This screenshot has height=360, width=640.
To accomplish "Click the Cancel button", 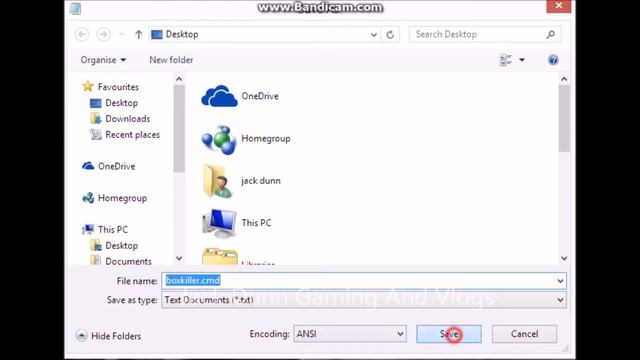I will click(524, 334).
